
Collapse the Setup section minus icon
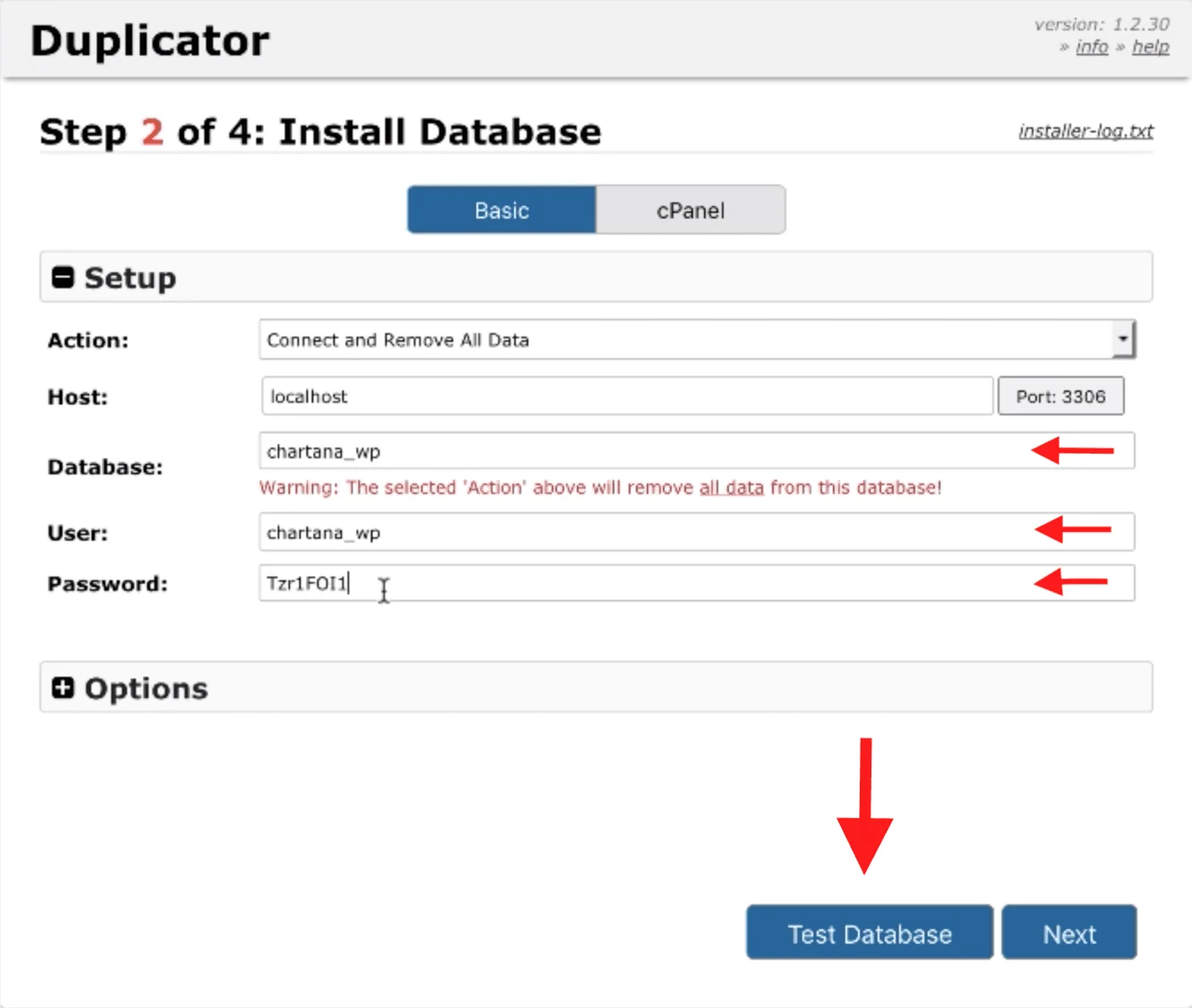(x=63, y=278)
